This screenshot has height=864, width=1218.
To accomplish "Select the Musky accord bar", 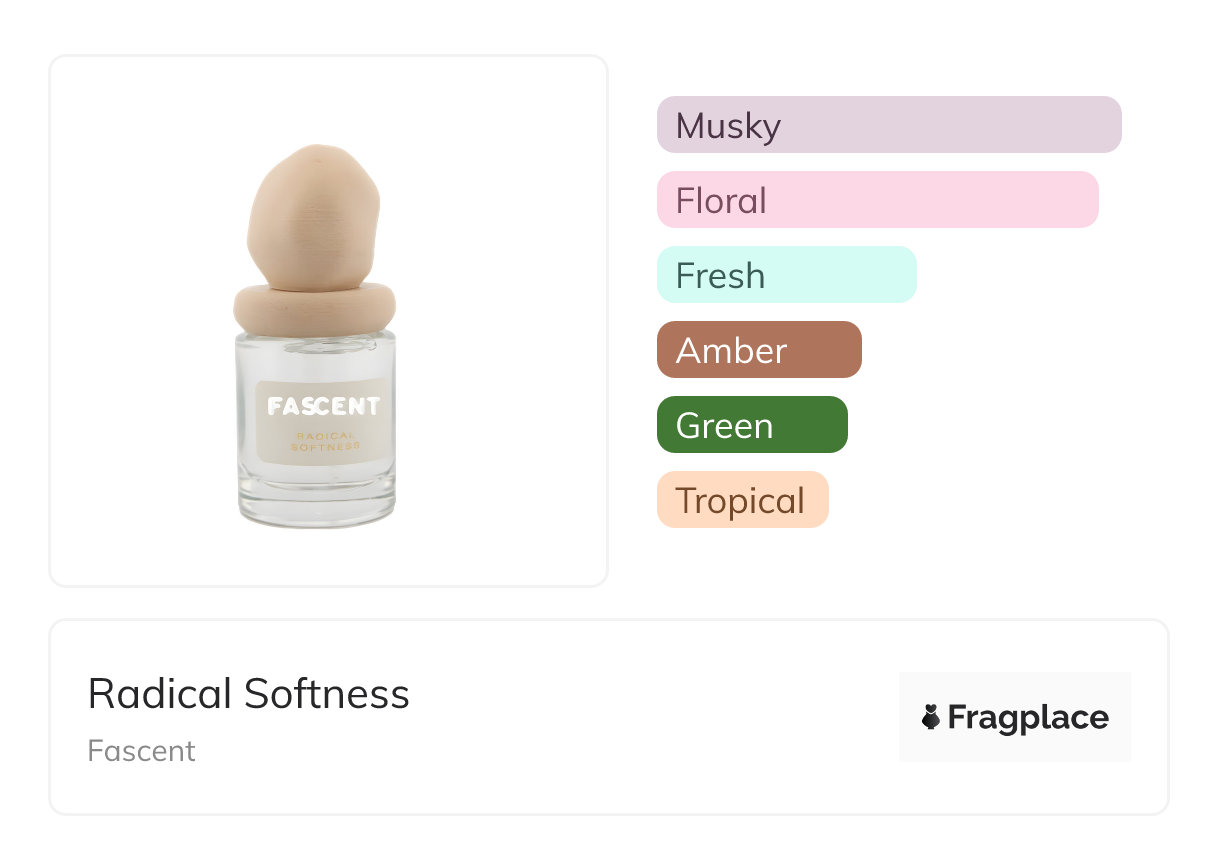I will click(888, 125).
